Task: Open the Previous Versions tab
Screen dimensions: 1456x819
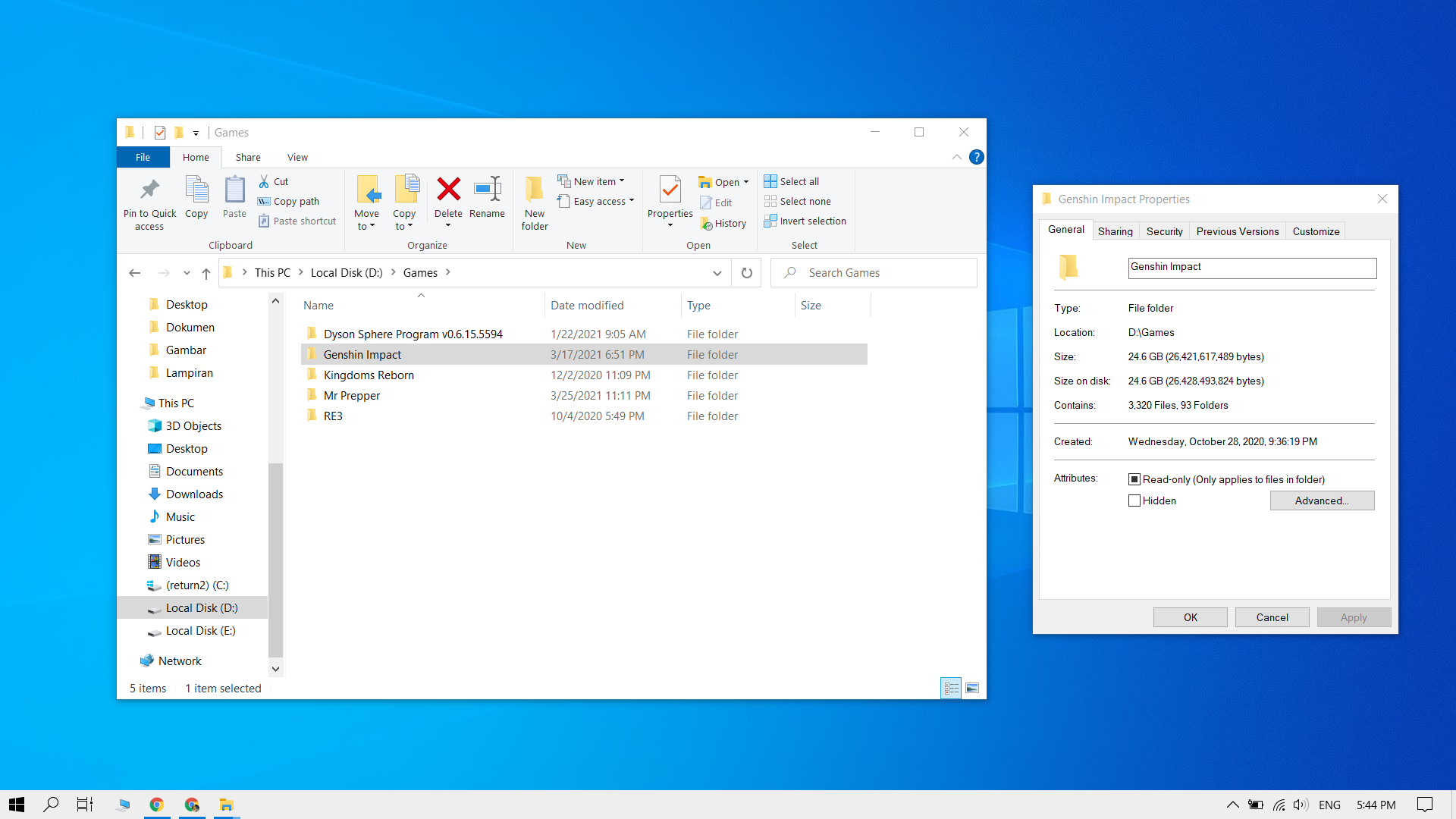Action: 1238,231
